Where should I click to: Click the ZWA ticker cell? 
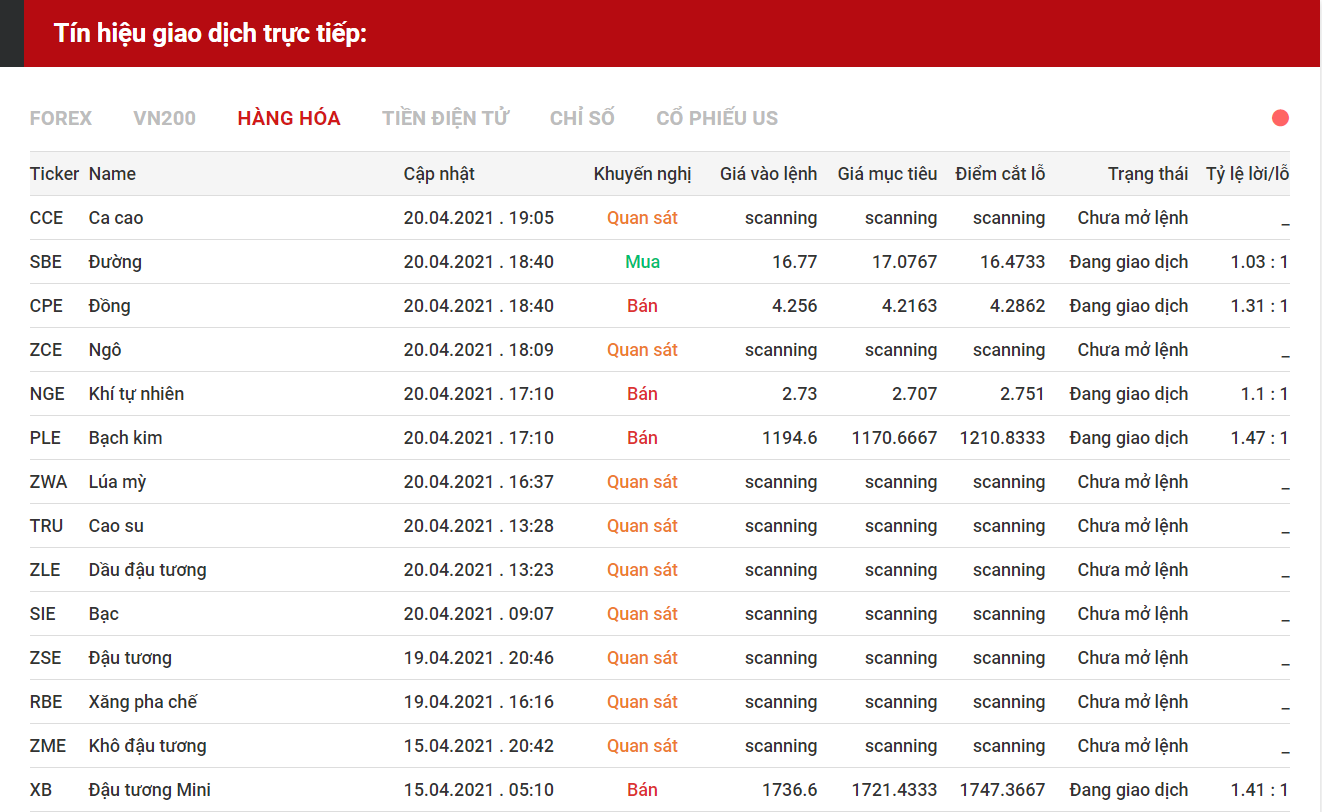point(48,482)
